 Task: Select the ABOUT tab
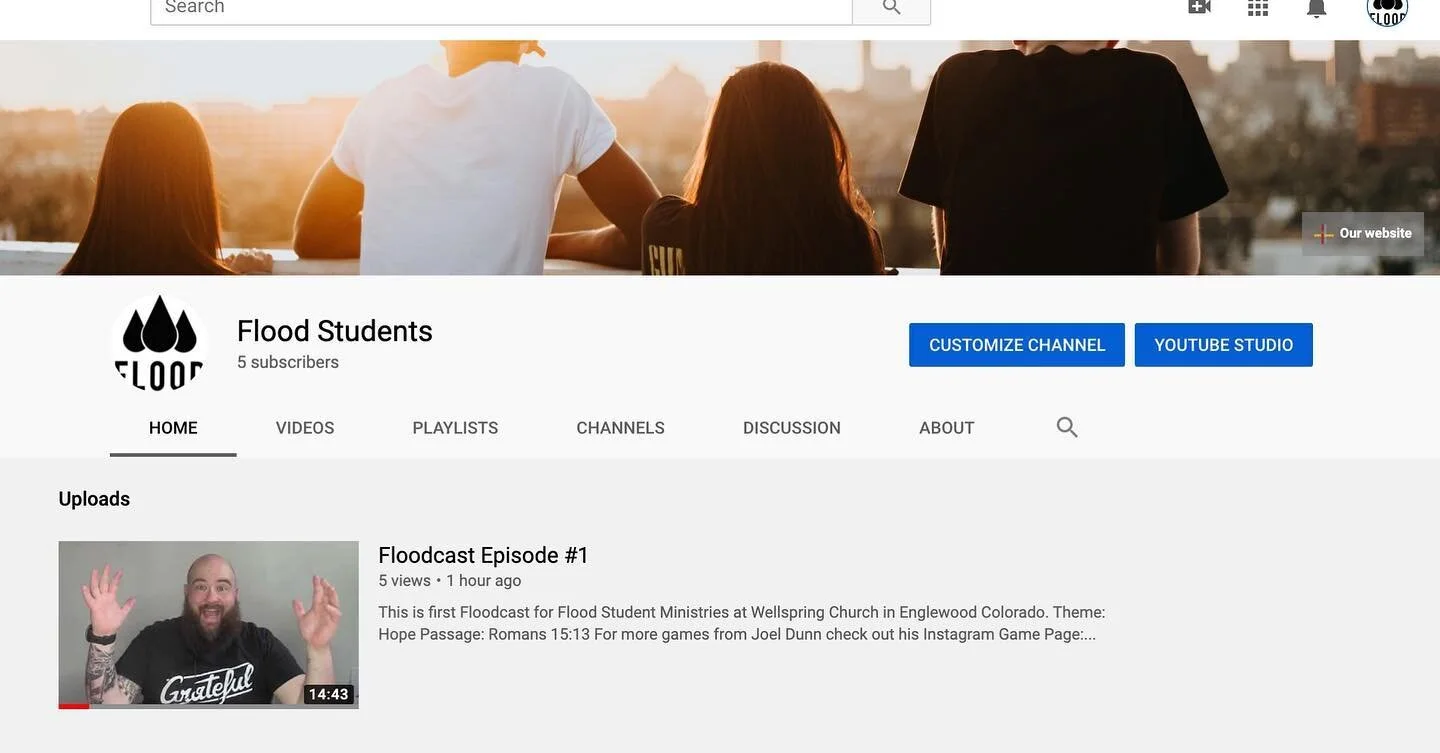(x=947, y=428)
